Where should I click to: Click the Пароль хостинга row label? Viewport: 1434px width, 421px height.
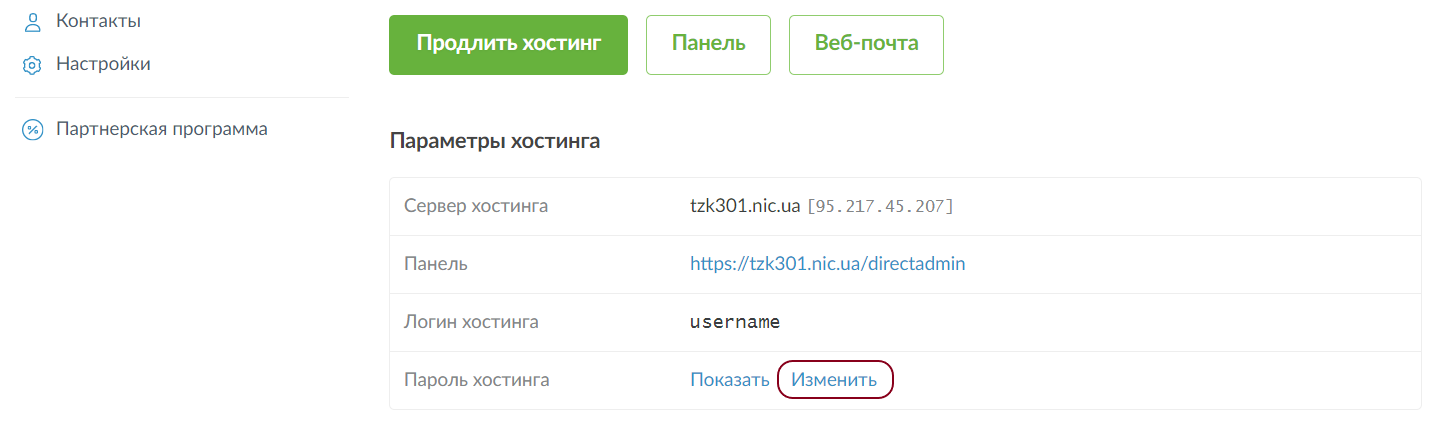point(476,380)
